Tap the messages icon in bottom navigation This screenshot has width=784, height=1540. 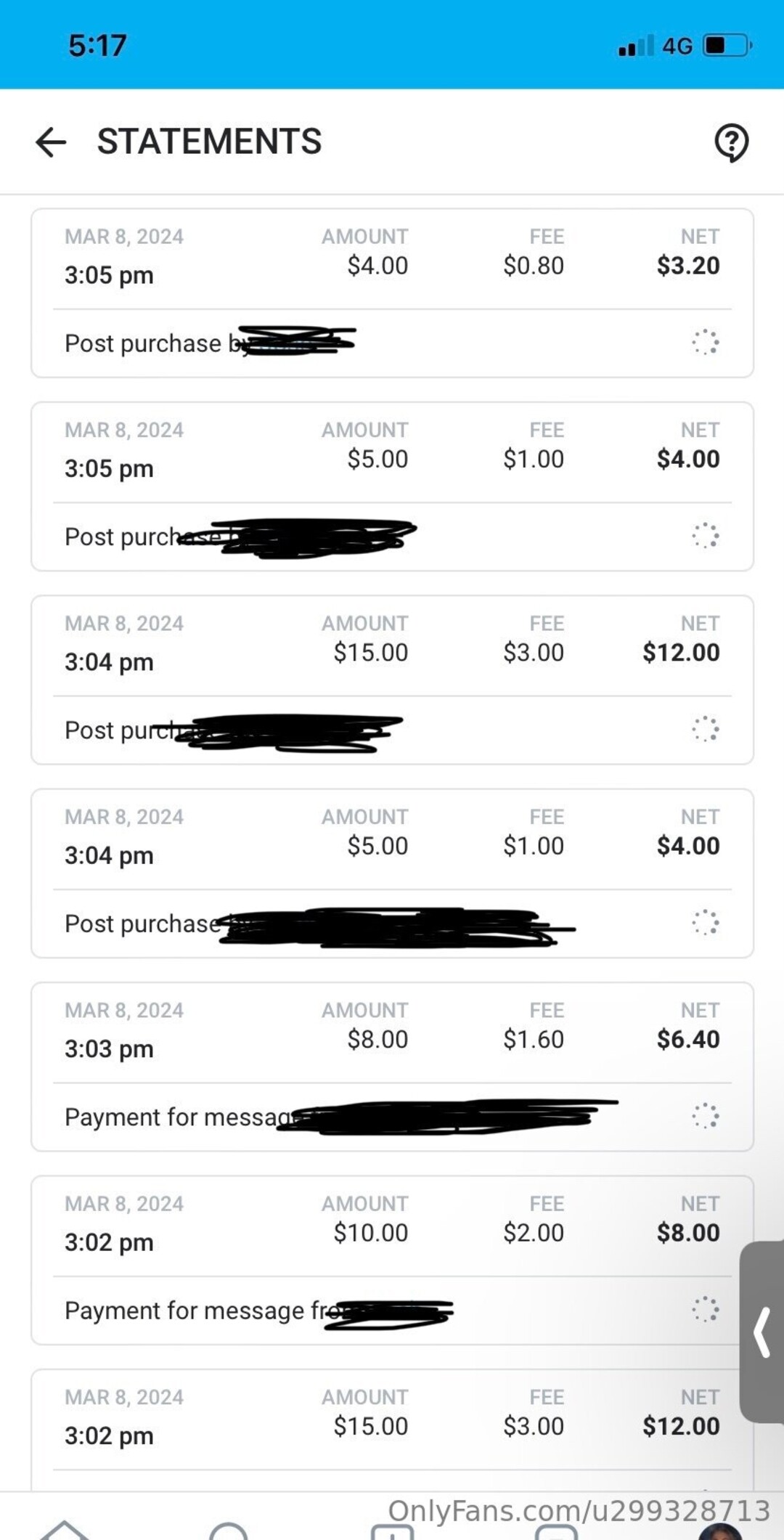pyautogui.click(x=556, y=1531)
